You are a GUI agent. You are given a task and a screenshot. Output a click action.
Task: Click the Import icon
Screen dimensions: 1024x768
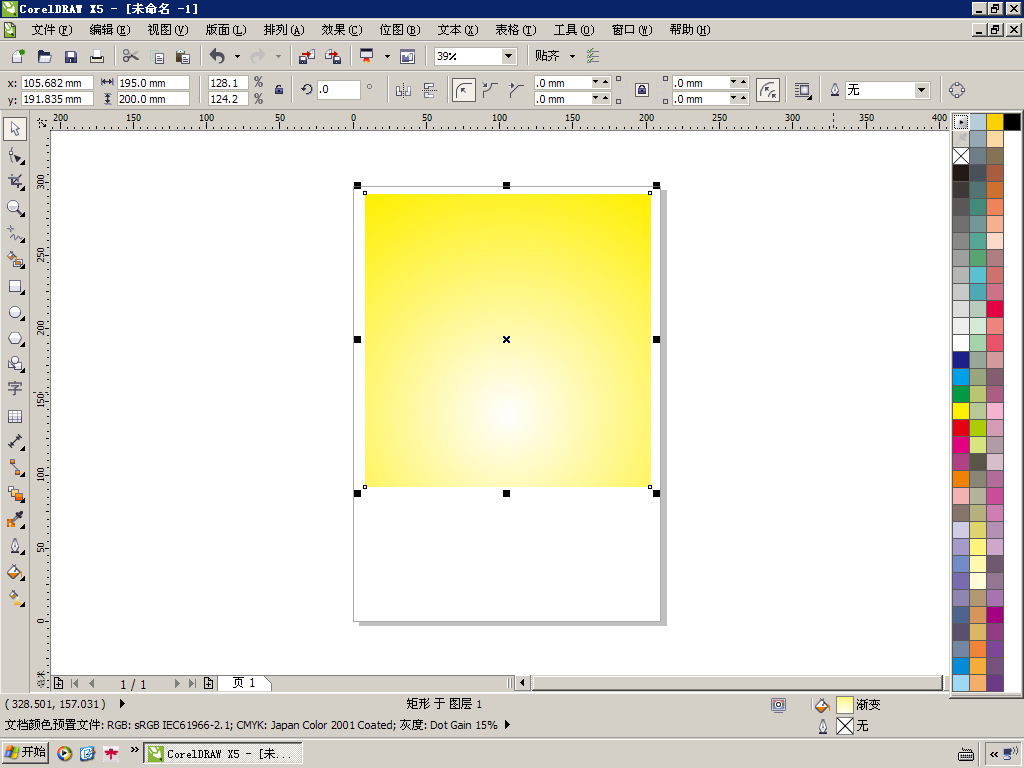pos(306,56)
